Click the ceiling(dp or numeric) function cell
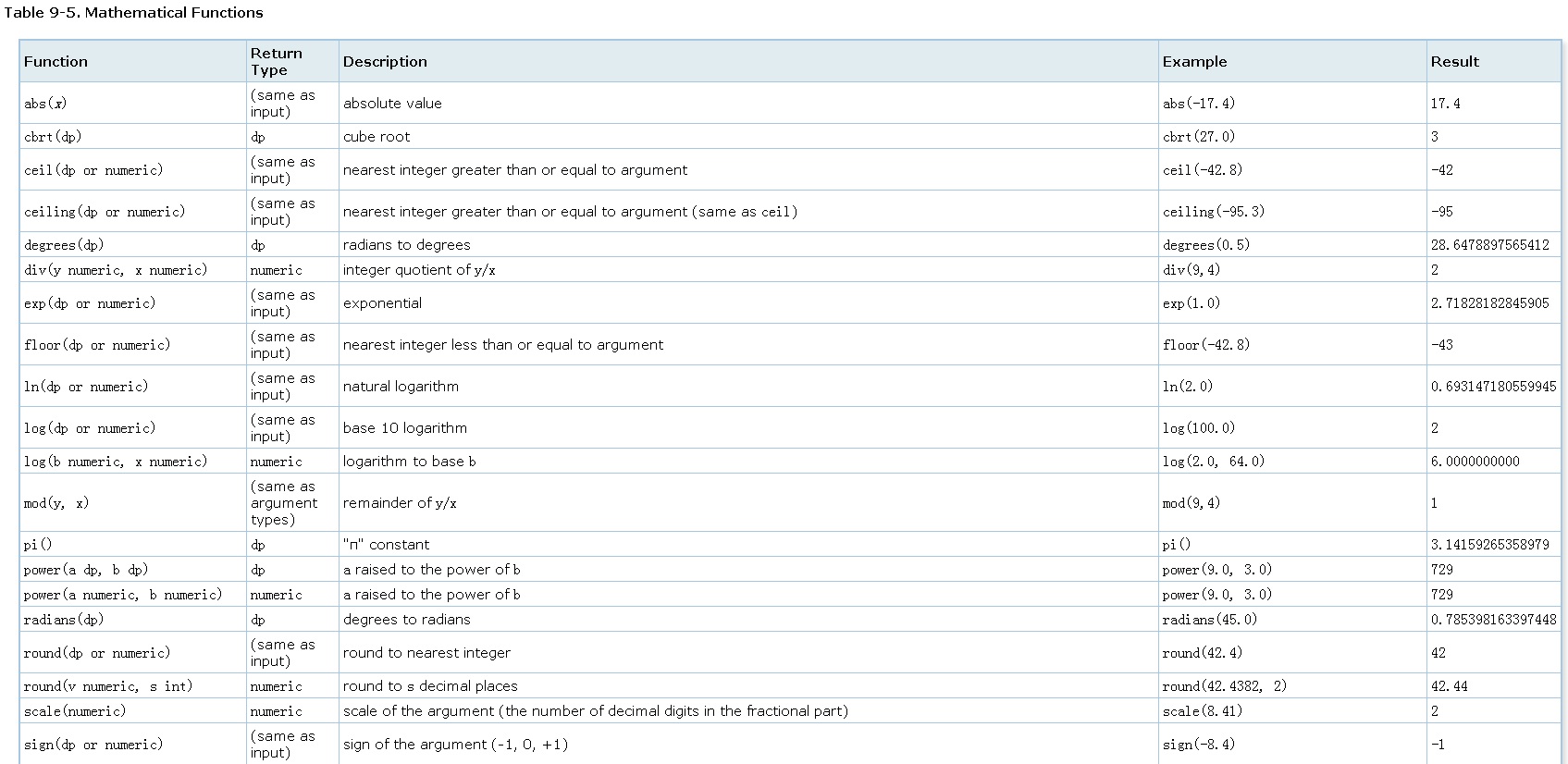 [105, 212]
